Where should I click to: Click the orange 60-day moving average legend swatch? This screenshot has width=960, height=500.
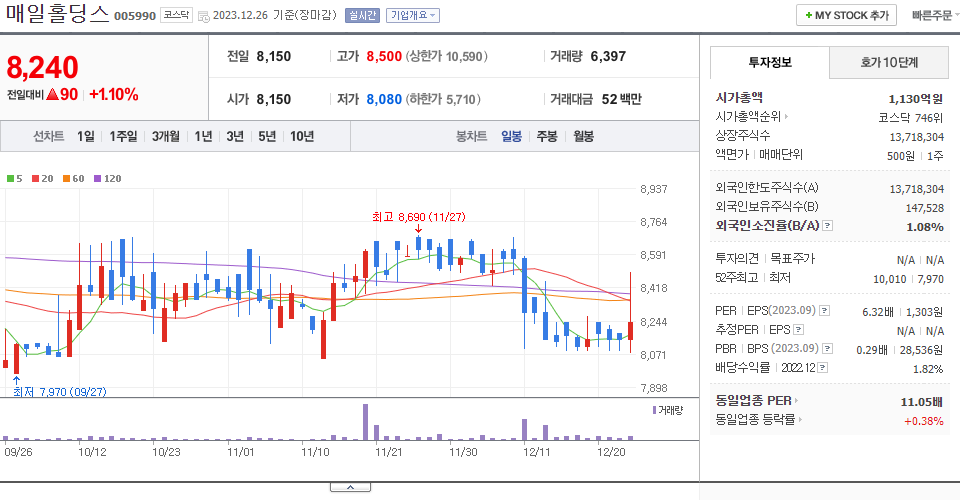(x=66, y=179)
